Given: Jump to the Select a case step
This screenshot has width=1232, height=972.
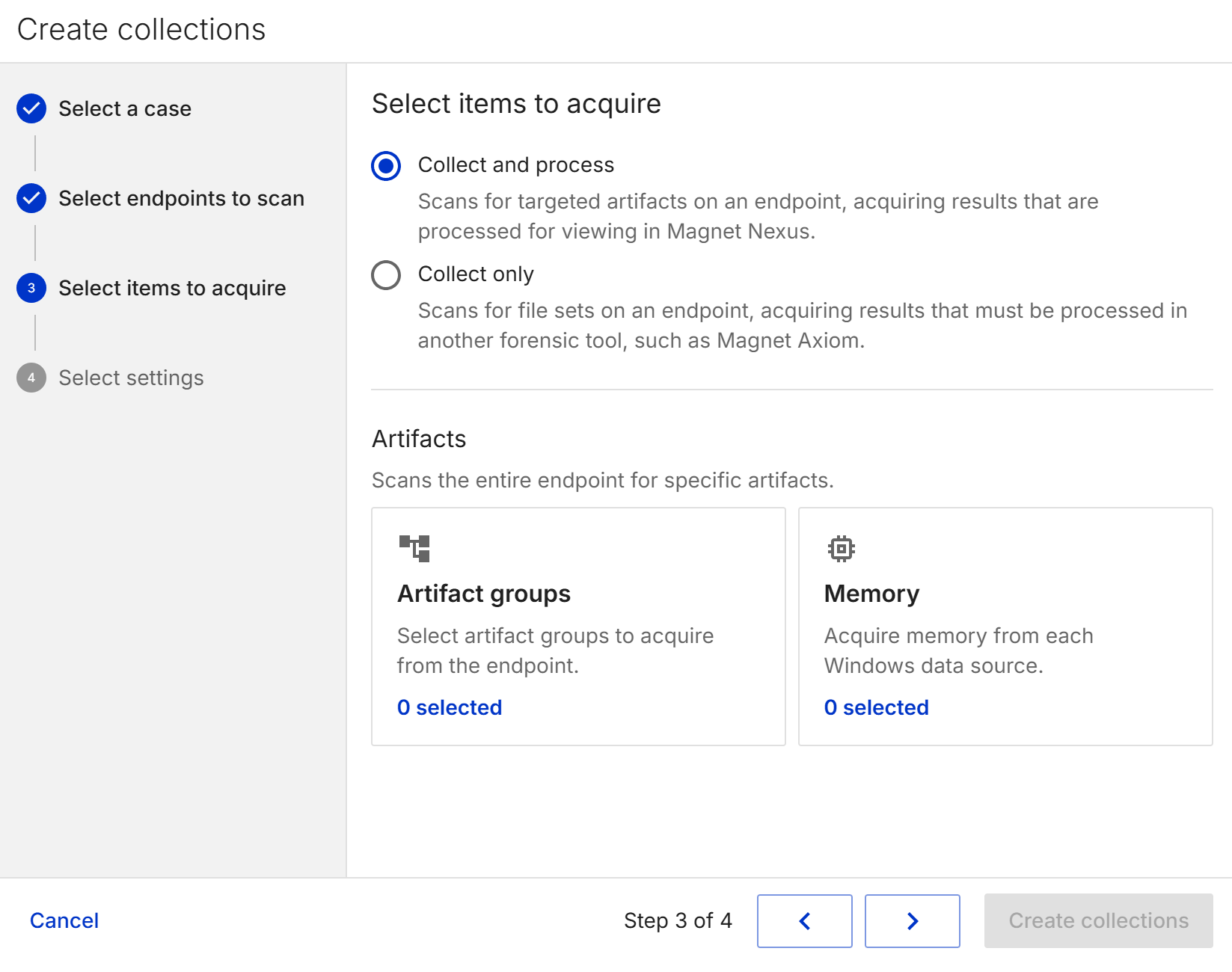Looking at the screenshot, I should [125, 108].
